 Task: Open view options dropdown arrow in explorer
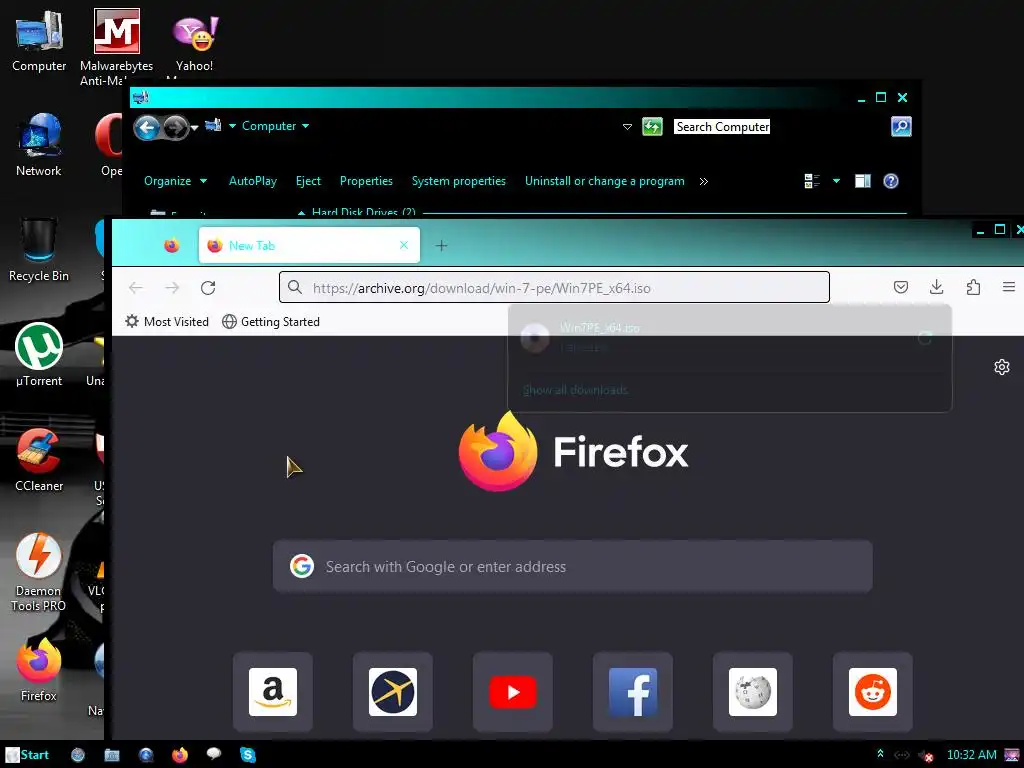click(836, 181)
